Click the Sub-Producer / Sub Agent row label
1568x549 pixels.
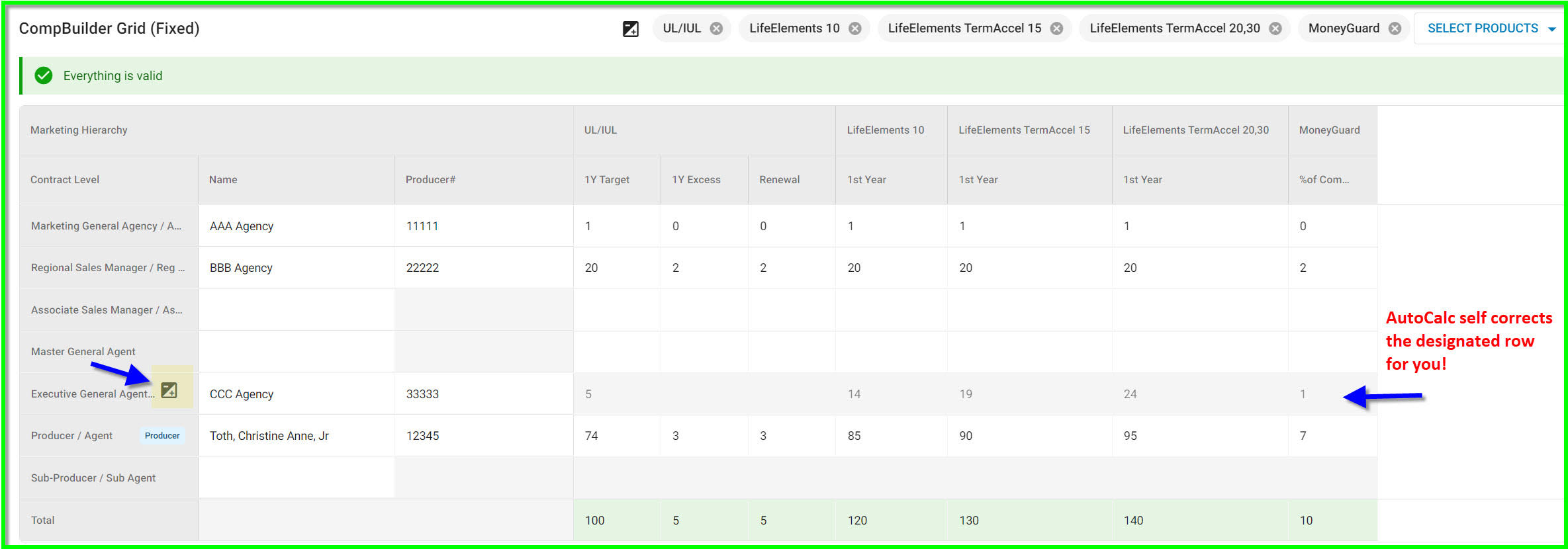(93, 478)
